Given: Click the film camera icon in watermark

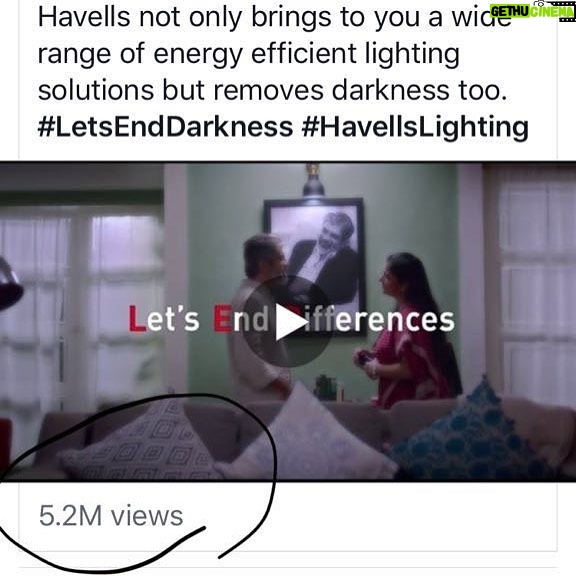Looking at the screenshot, I should click(x=567, y=11).
